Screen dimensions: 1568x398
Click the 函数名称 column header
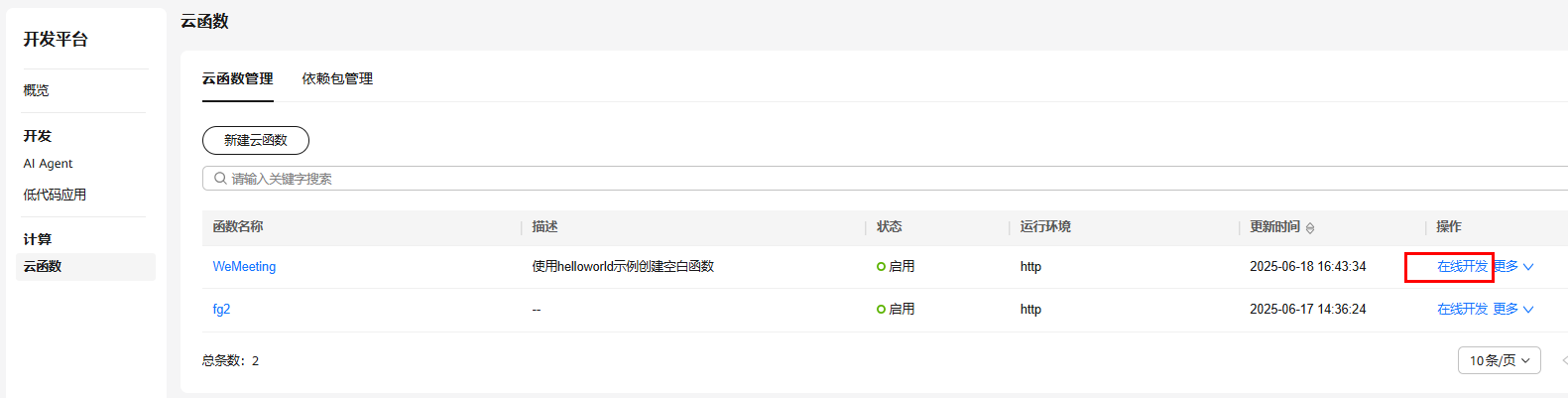238,227
